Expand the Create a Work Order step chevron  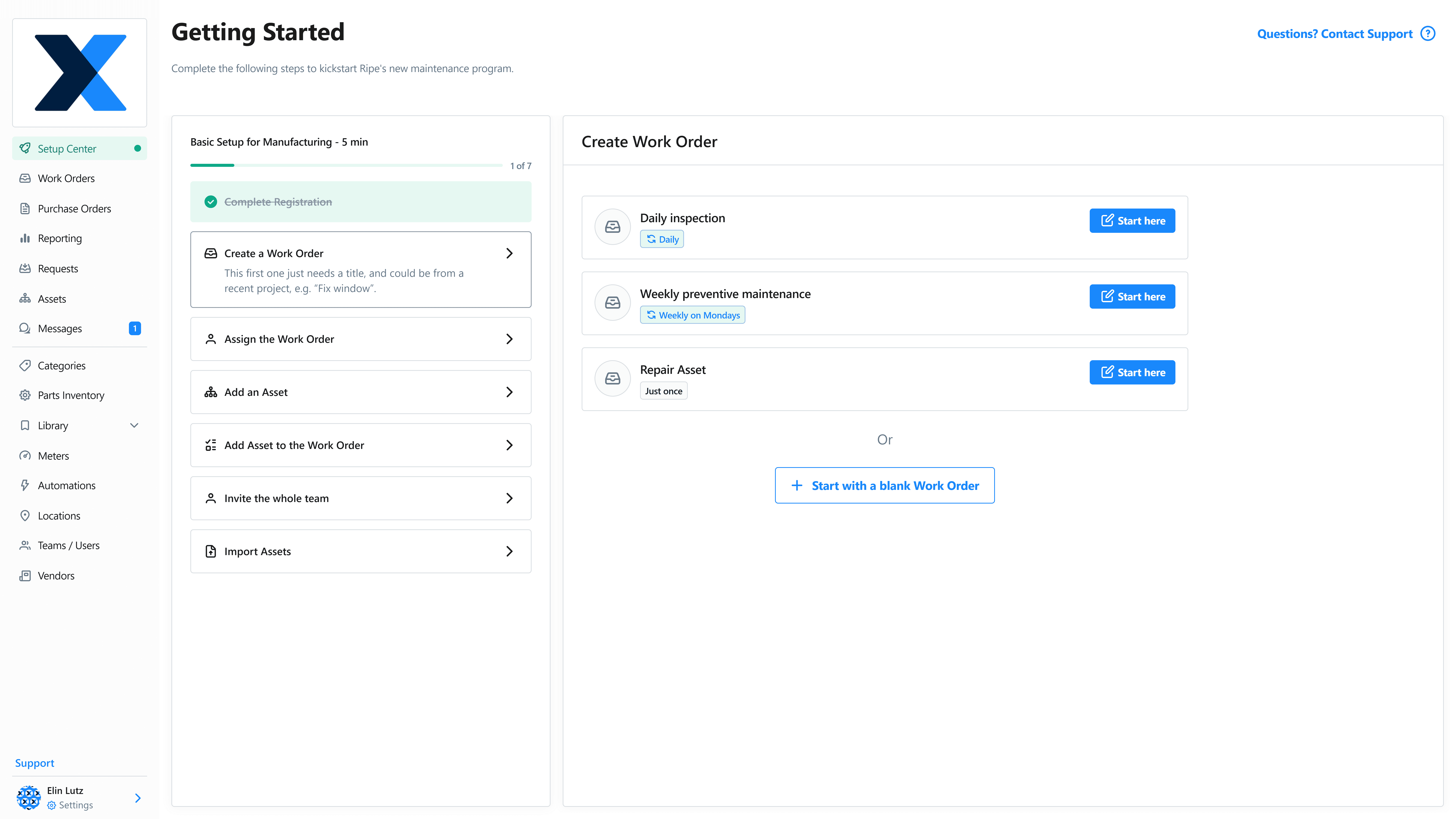coord(509,253)
